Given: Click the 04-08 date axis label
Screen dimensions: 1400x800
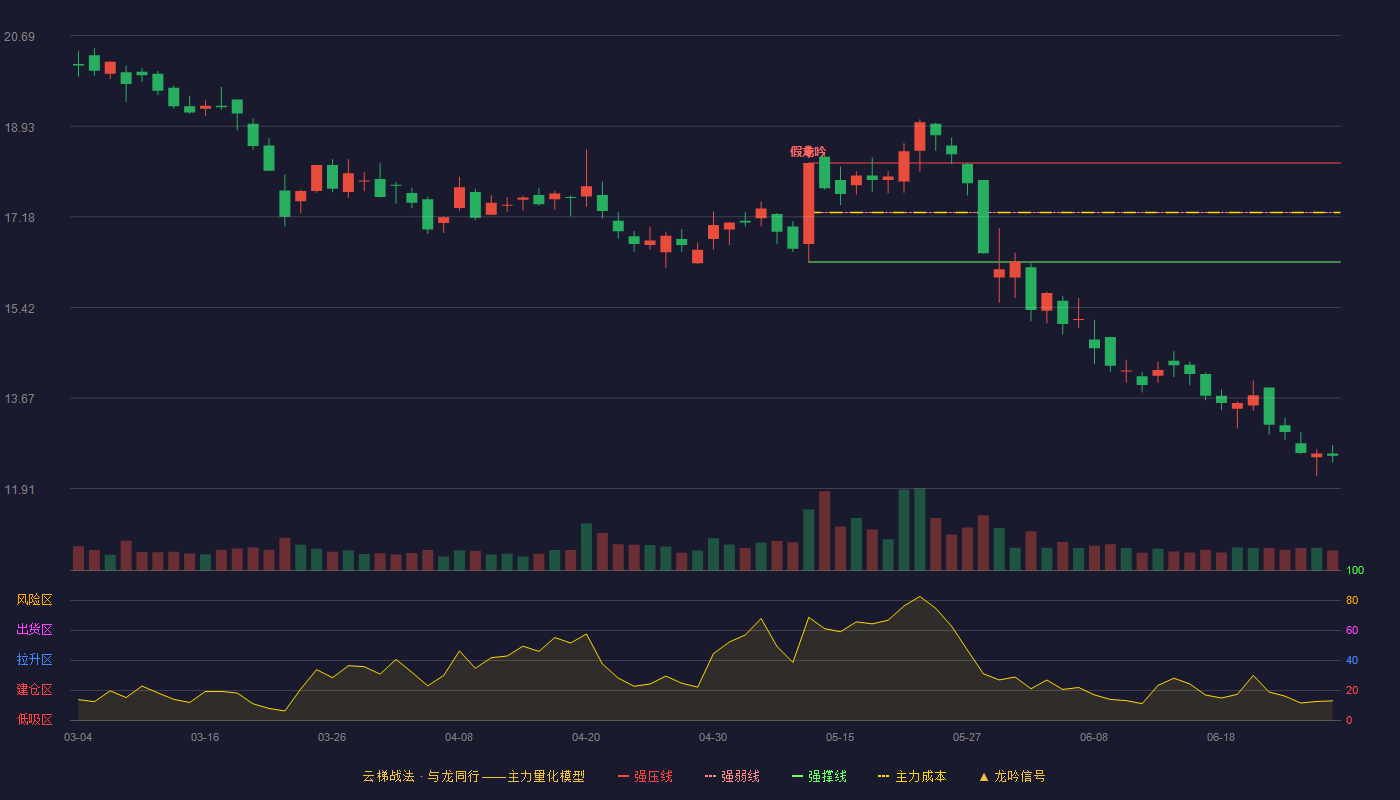Looking at the screenshot, I should point(459,737).
